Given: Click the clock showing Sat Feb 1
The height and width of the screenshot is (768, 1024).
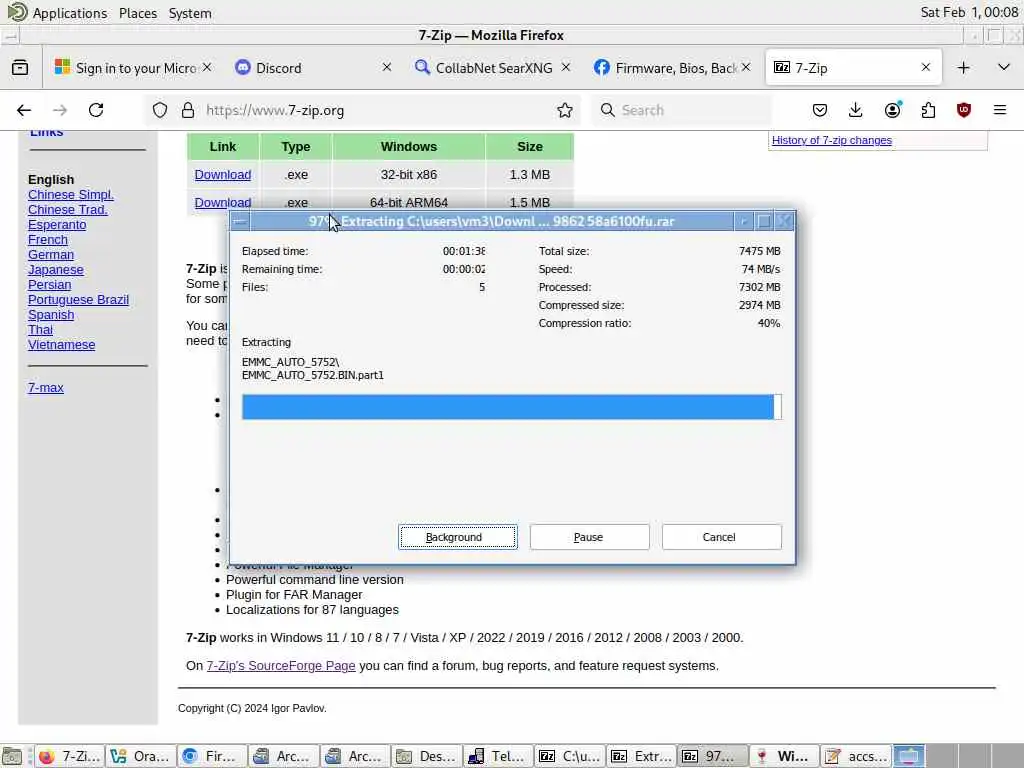Looking at the screenshot, I should click(969, 12).
